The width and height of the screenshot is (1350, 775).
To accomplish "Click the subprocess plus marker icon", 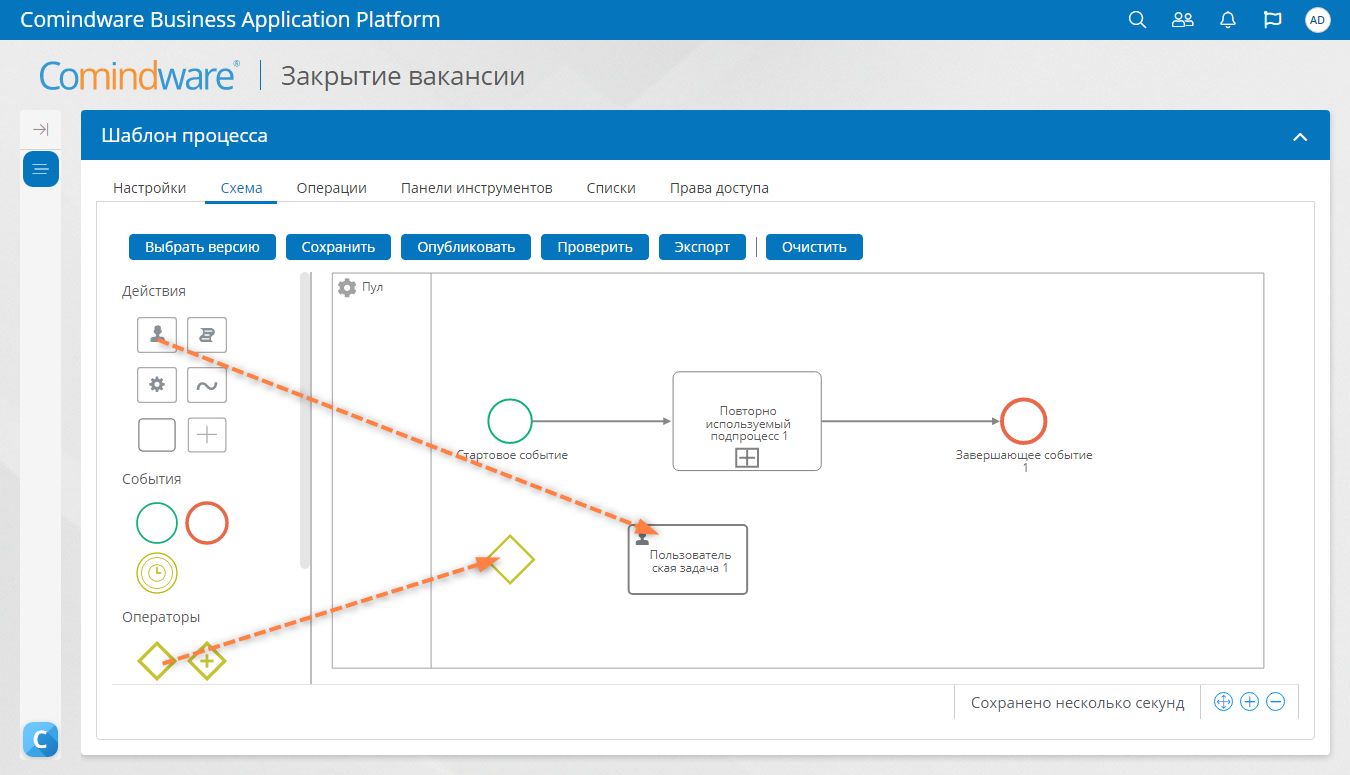I will [x=747, y=458].
